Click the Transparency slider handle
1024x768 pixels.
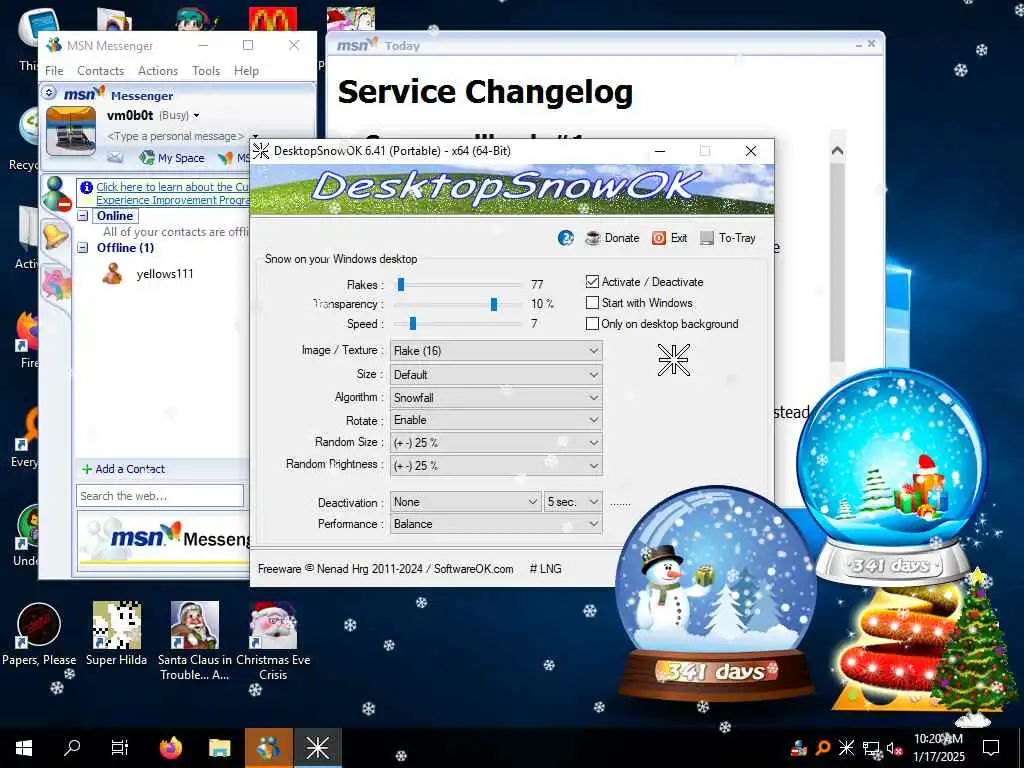494,304
